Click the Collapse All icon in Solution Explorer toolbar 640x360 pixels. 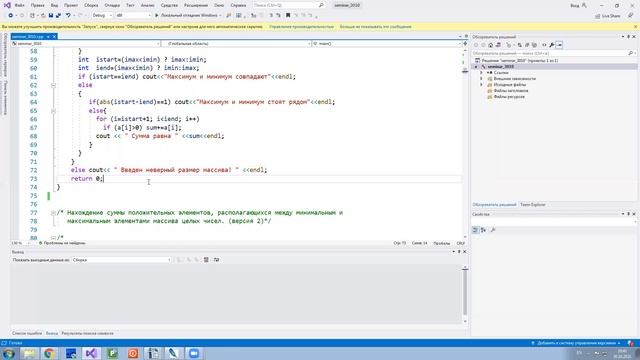click(527, 45)
